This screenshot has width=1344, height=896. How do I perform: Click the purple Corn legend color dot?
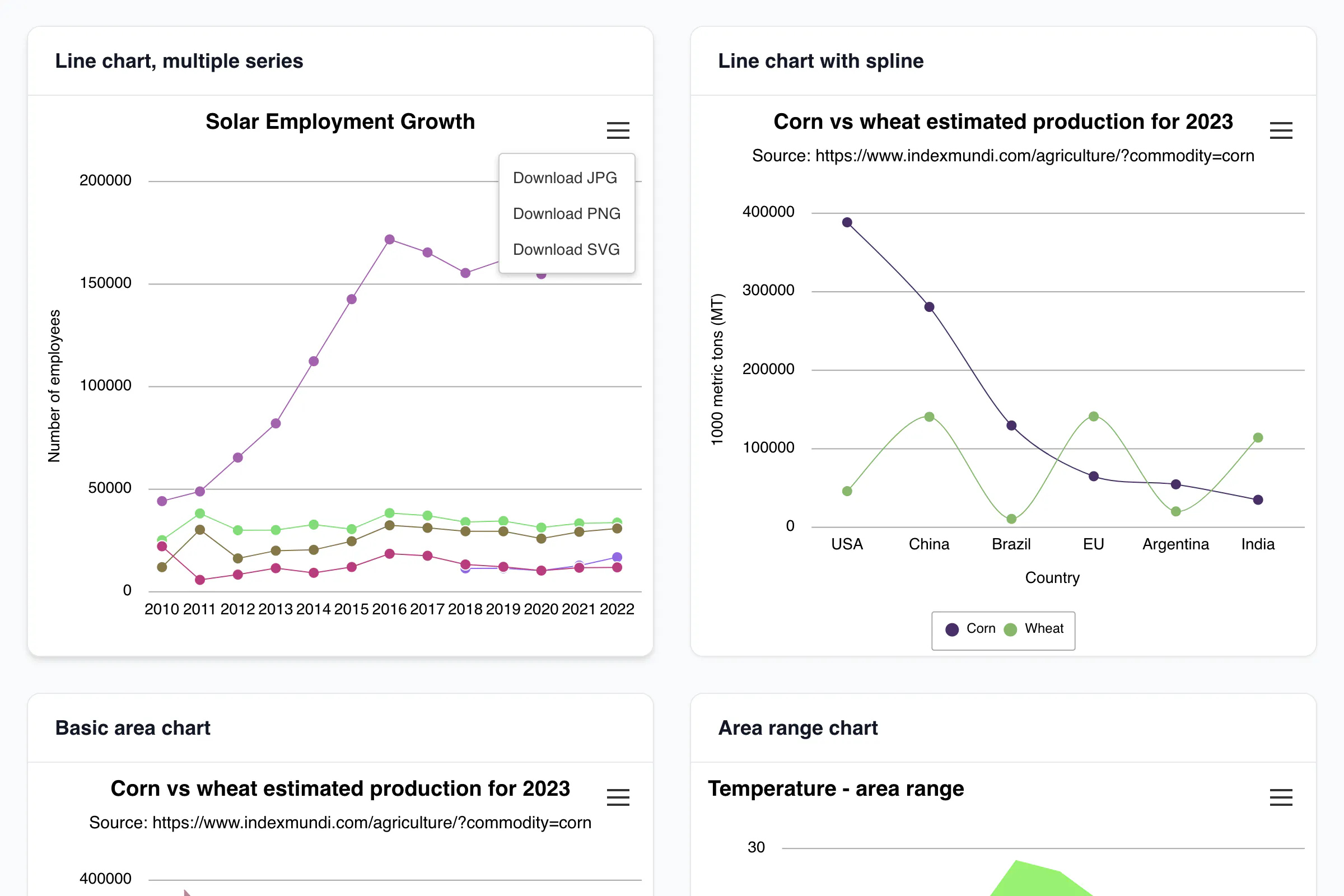[952, 629]
